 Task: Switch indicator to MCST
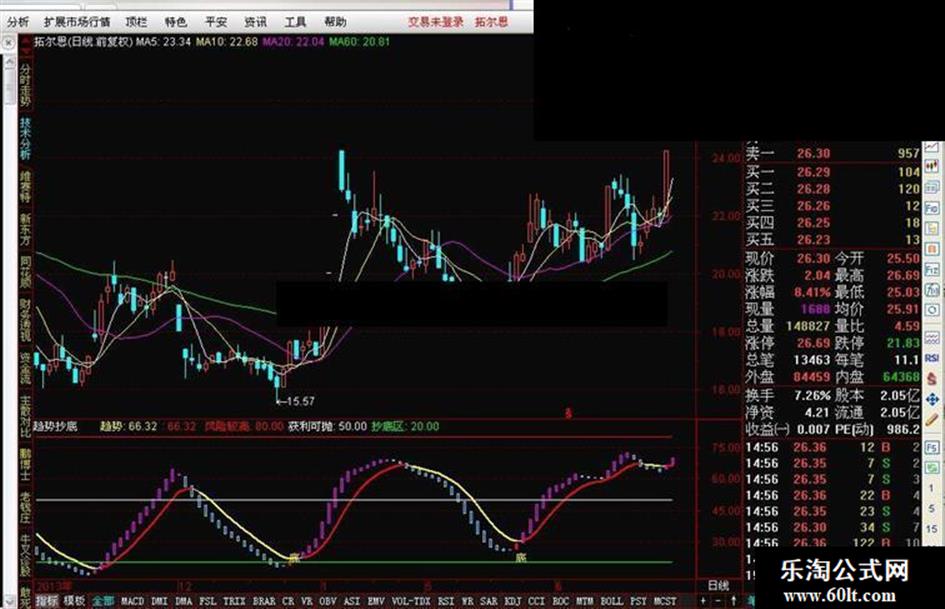coord(665,601)
